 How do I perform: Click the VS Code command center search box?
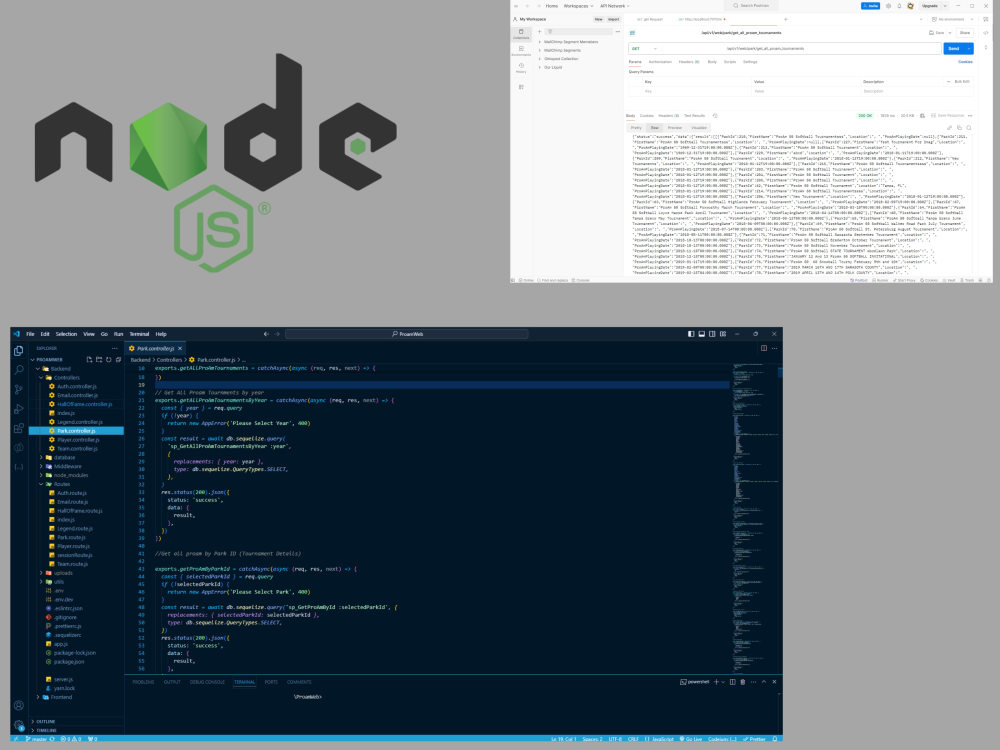click(407, 334)
